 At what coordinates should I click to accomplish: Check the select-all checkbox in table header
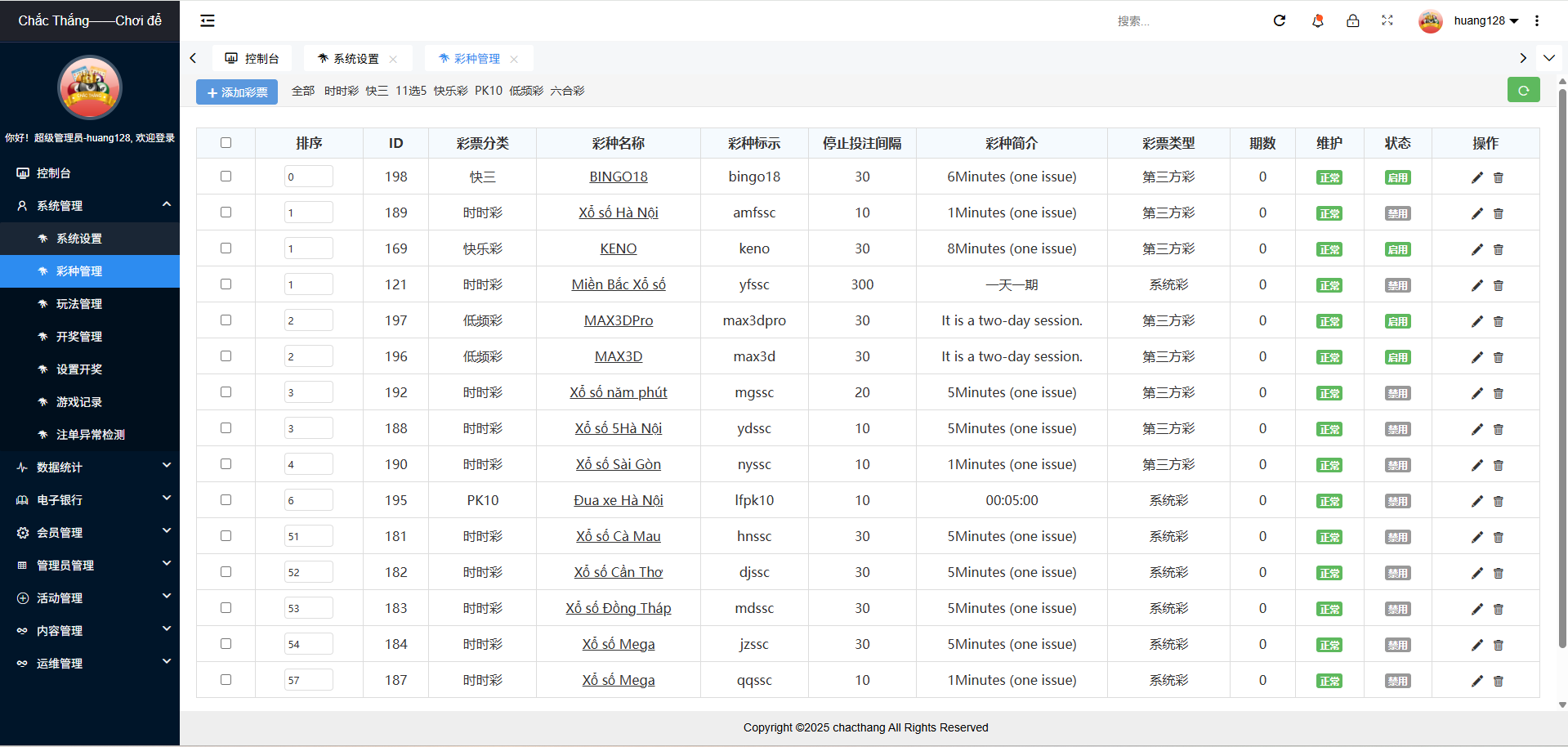pyautogui.click(x=226, y=143)
